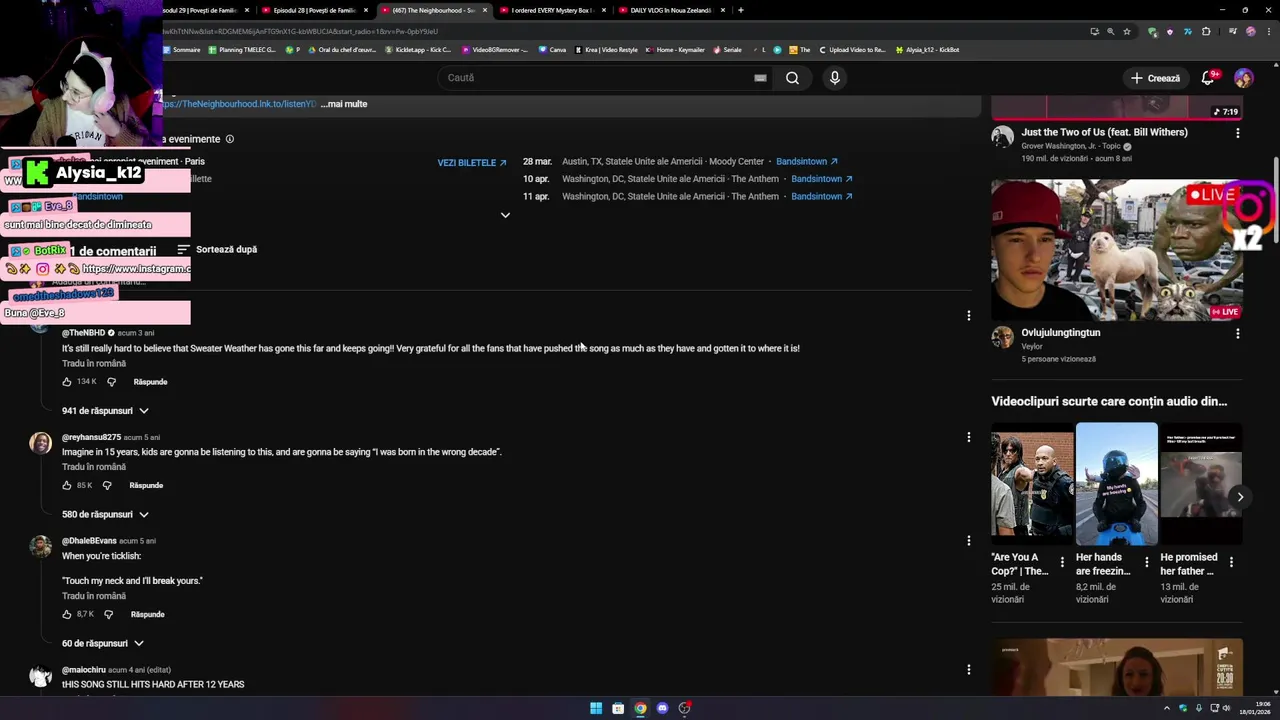Translate DhaleBEvans comment to Romanian
The height and width of the screenshot is (720, 1280).
[x=94, y=596]
